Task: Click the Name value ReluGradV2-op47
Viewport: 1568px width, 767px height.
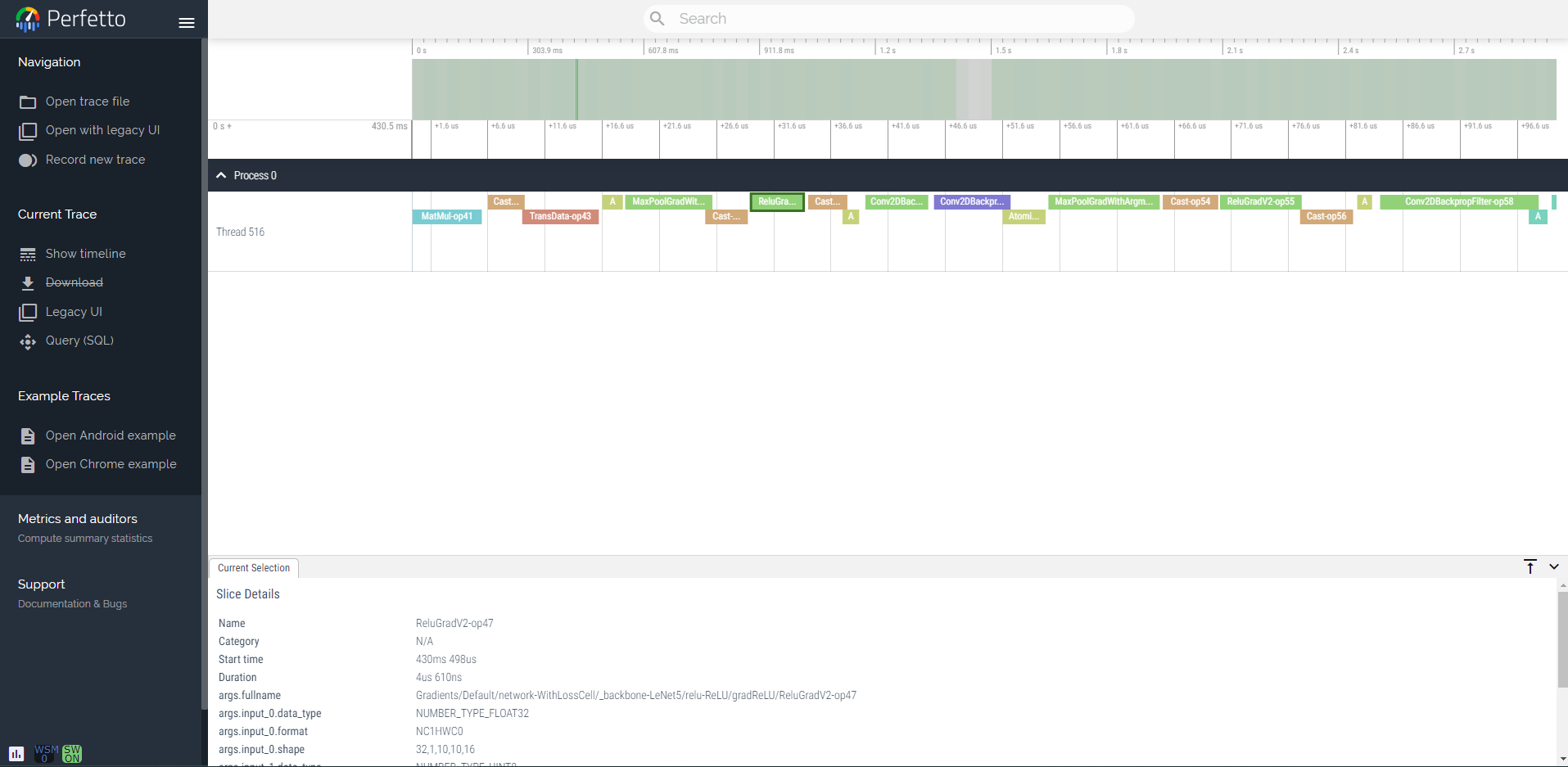Action: pos(454,624)
